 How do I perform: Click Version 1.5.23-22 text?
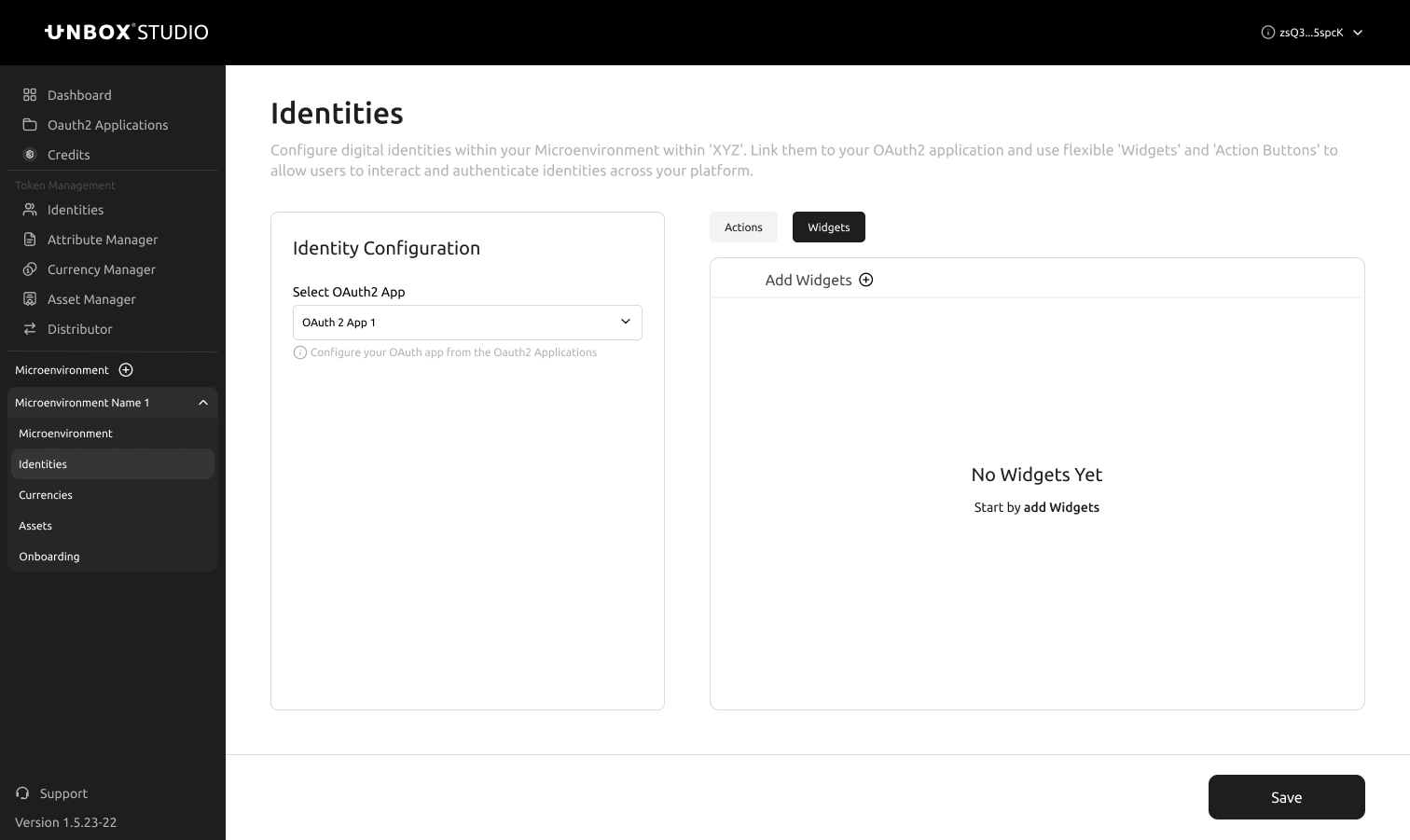point(66,822)
